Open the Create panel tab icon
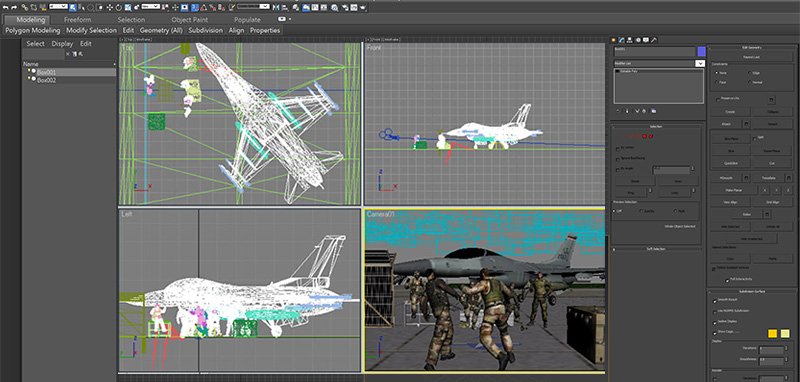Screen dimensions: 800x382 pyautogui.click(x=613, y=40)
